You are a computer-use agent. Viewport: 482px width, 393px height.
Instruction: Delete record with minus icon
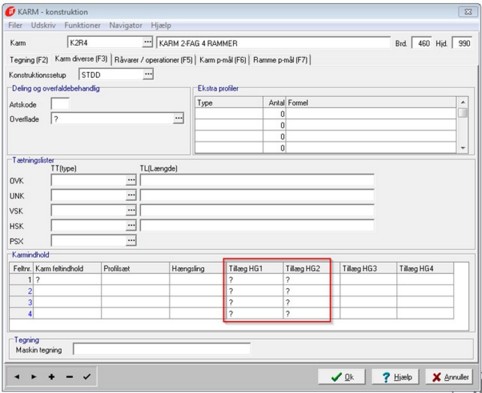coord(69,377)
